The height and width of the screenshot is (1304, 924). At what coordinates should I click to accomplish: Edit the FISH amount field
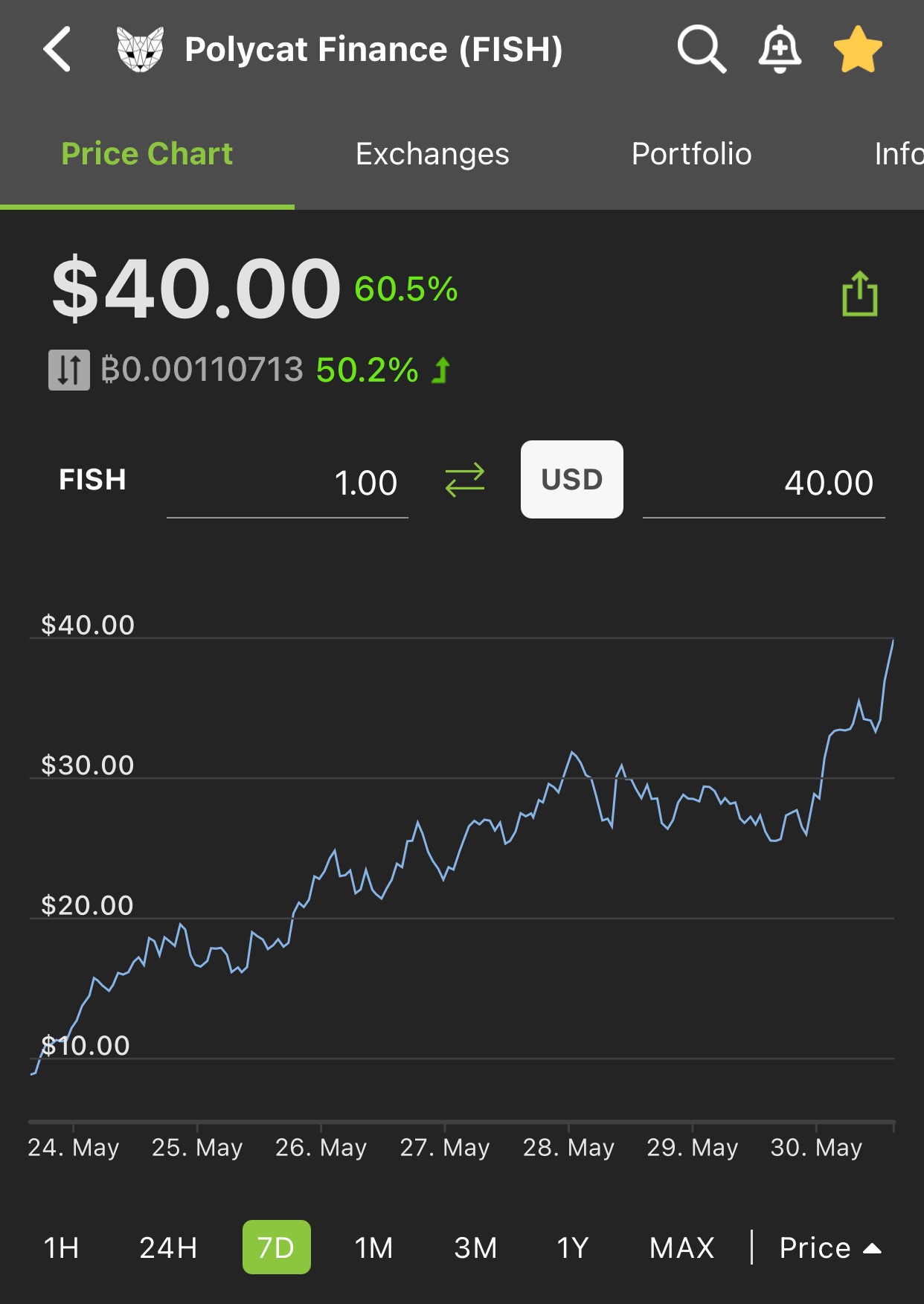click(287, 484)
